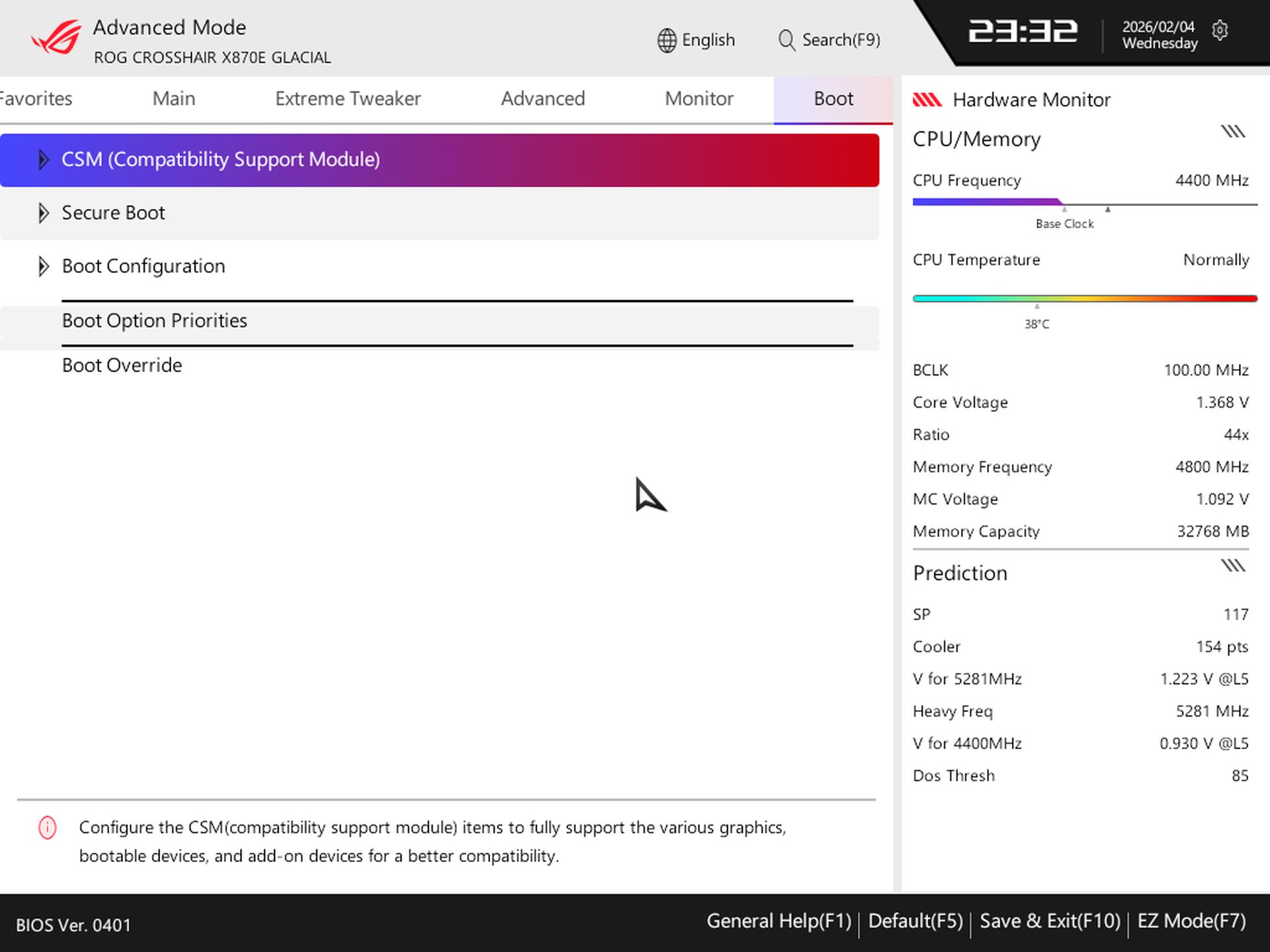Click the red Hardware Monitor stripes icon
Screen dimensions: 1270x952
(x=929, y=99)
